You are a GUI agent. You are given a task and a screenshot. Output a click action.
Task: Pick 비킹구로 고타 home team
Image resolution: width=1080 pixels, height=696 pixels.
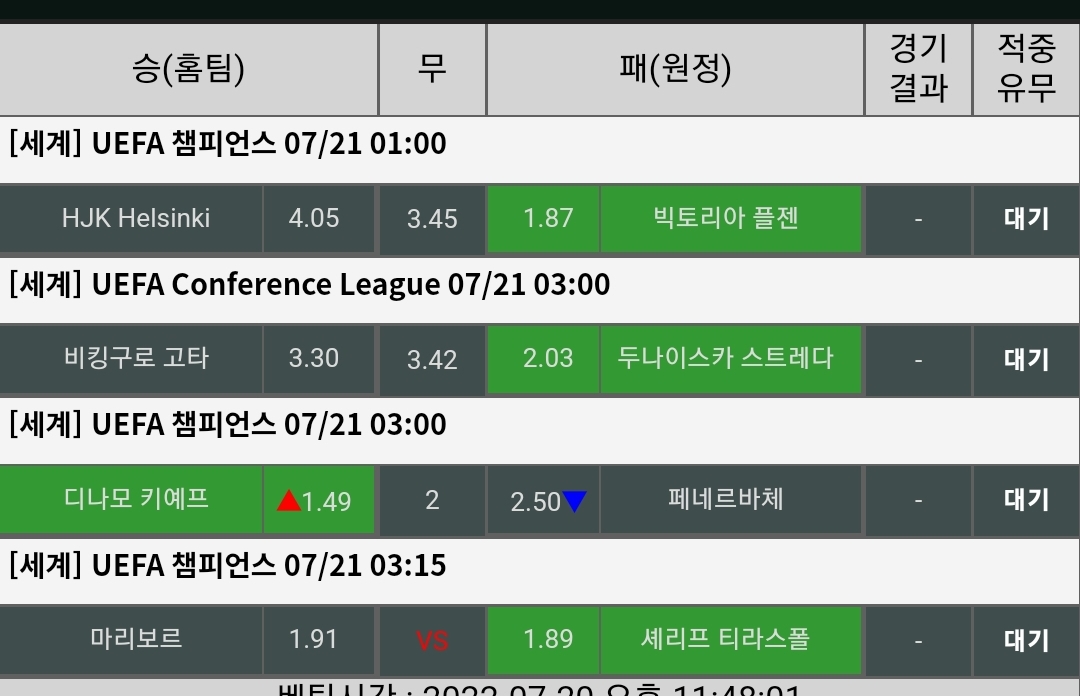tap(136, 358)
